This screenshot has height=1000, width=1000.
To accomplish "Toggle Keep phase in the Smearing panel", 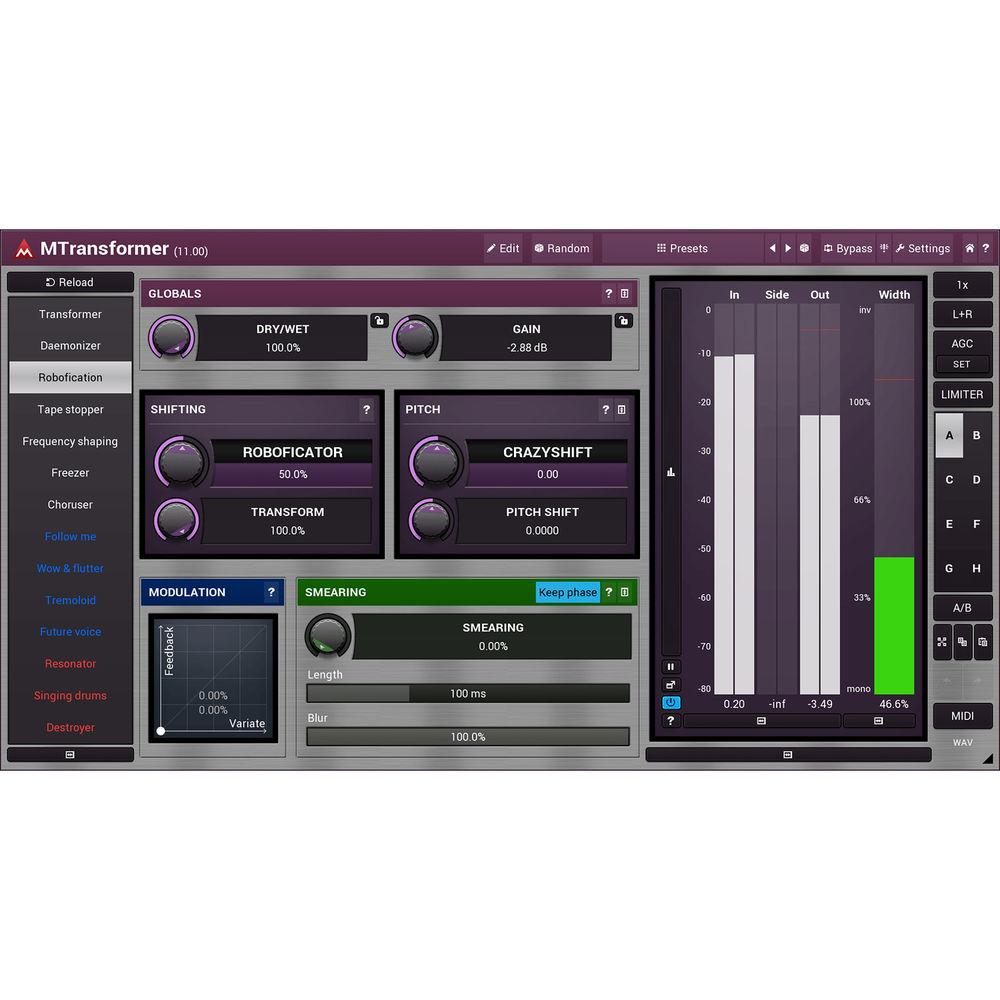I will tap(567, 592).
